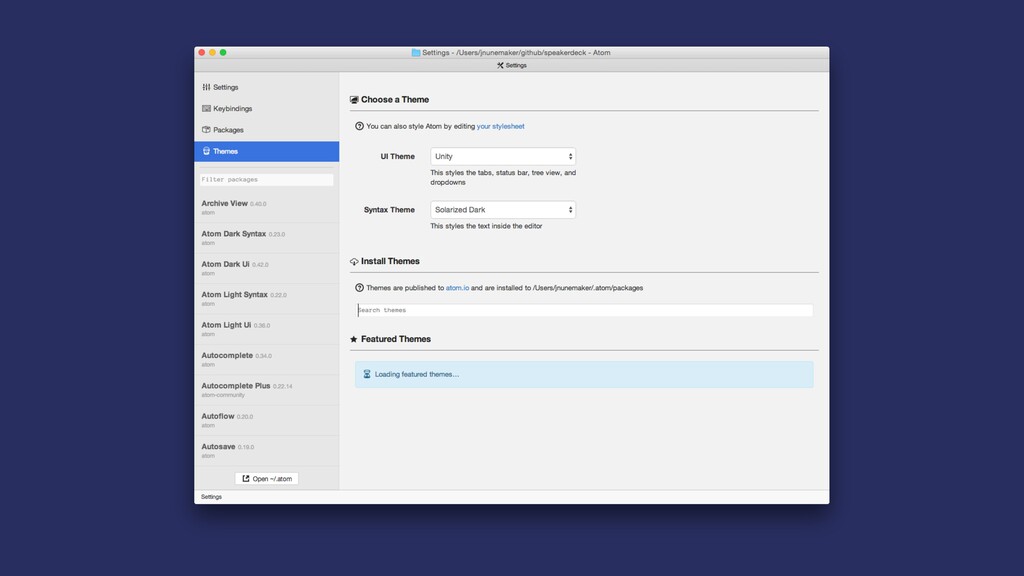Image resolution: width=1024 pixels, height=576 pixels.
Task: Click the Loading featured themes text
Action: click(x=417, y=374)
